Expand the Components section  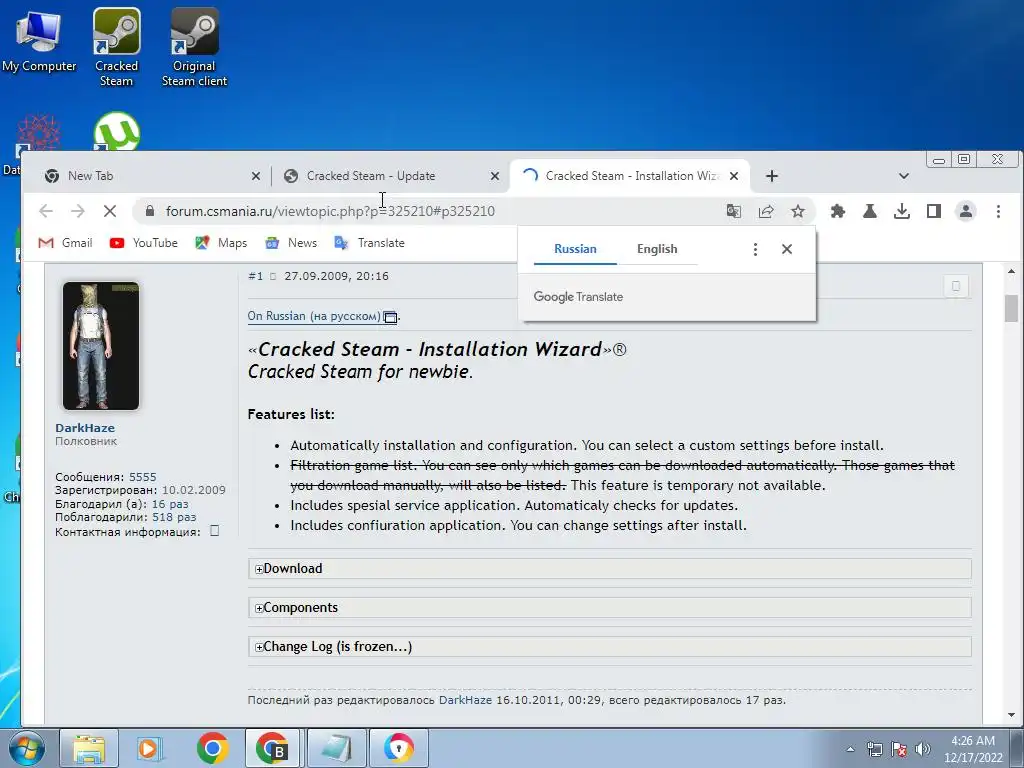point(609,608)
